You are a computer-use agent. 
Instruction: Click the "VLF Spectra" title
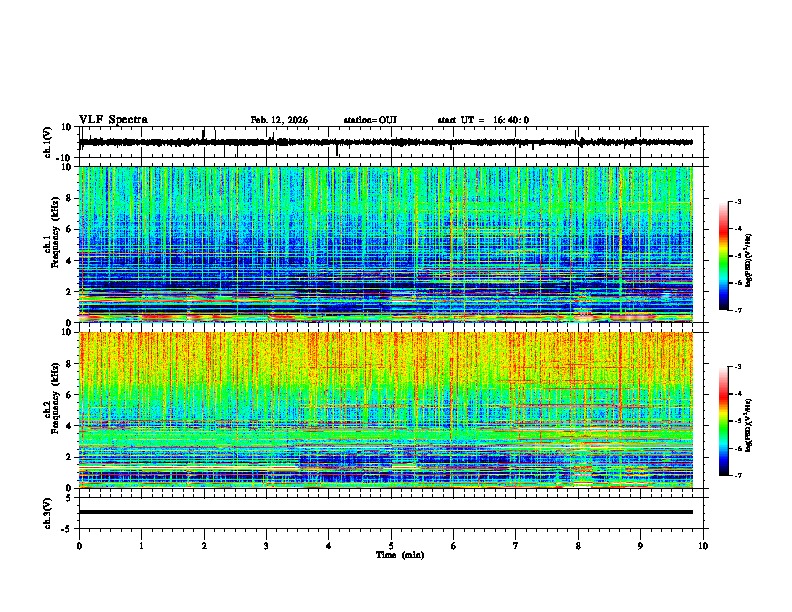point(113,120)
